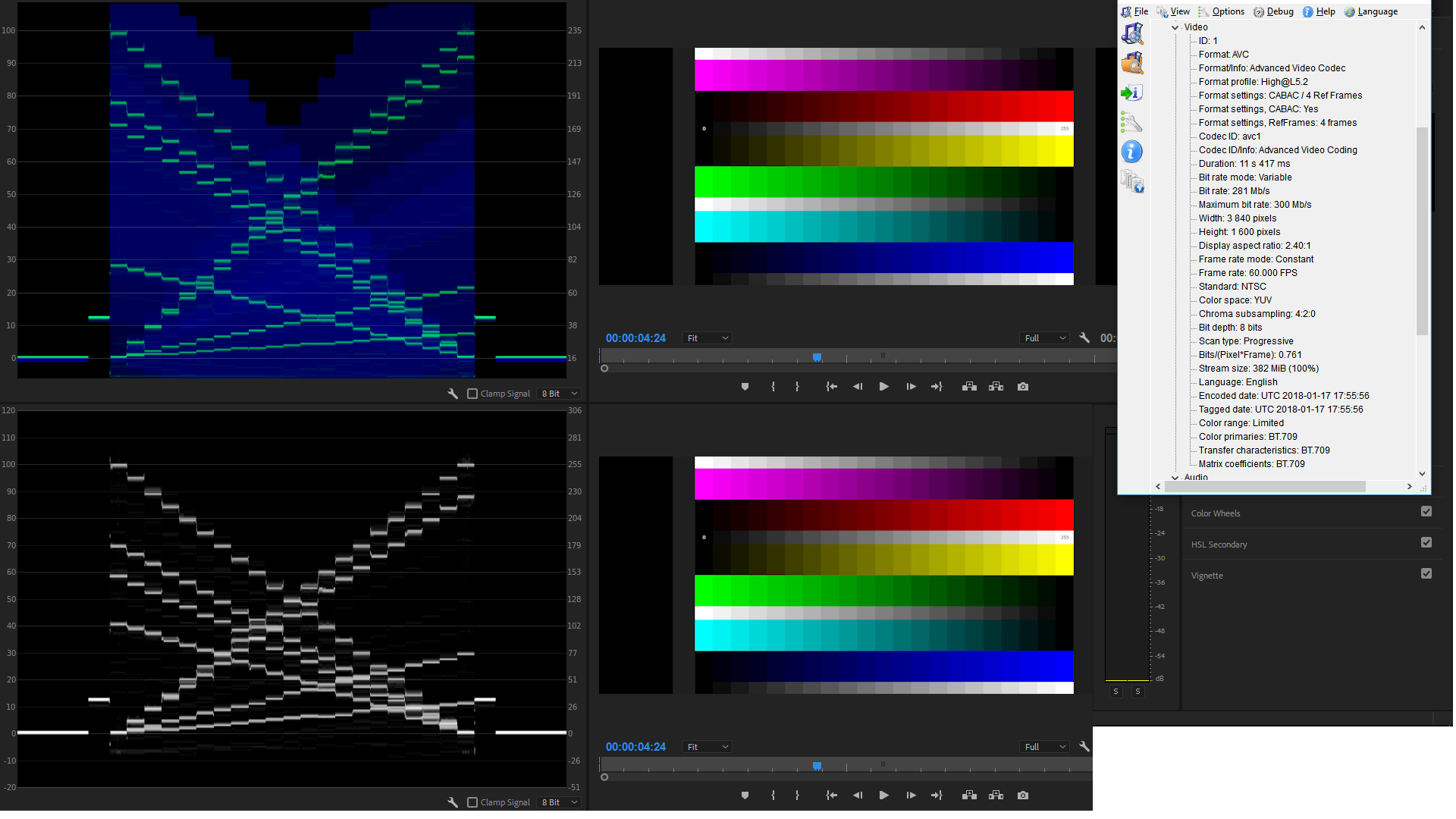The image size is (1456, 819).
Task: Open the Color Wheels section
Action: click(1216, 513)
